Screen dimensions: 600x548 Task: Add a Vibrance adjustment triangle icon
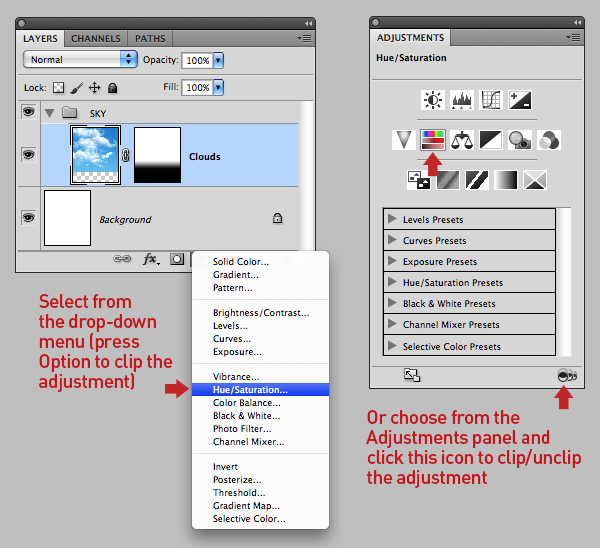pyautogui.click(x=404, y=140)
